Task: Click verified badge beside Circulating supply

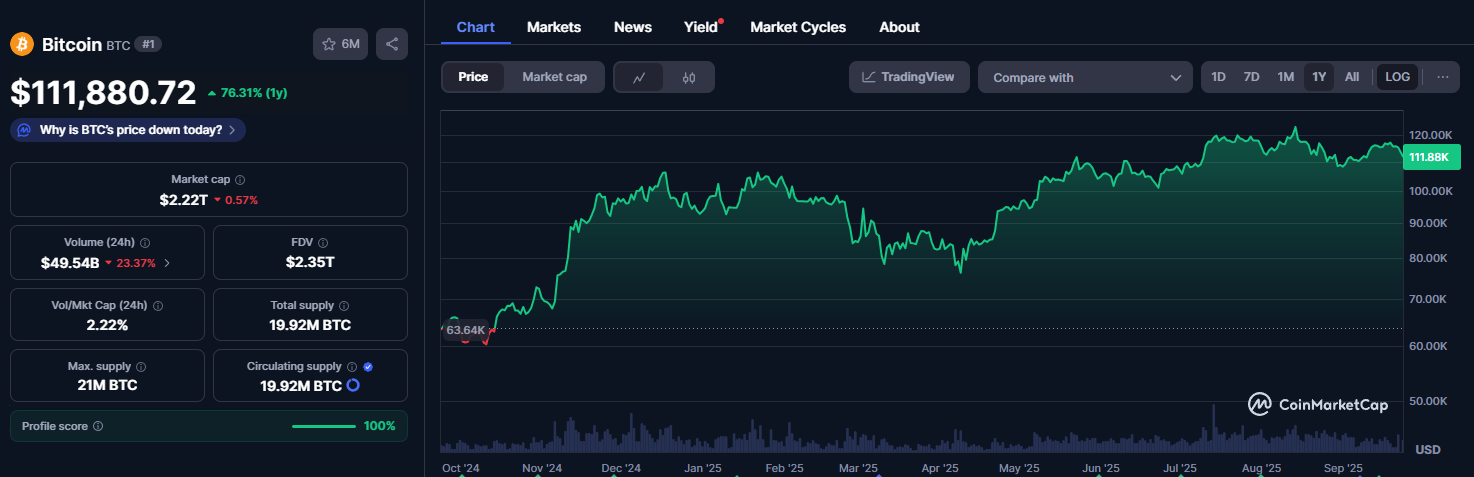Action: [x=368, y=367]
